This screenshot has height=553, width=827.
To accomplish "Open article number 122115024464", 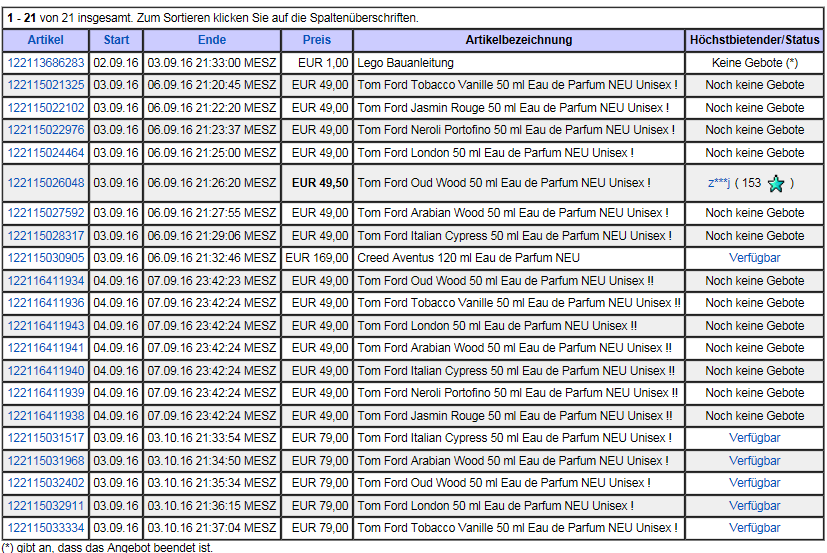I will point(45,152).
